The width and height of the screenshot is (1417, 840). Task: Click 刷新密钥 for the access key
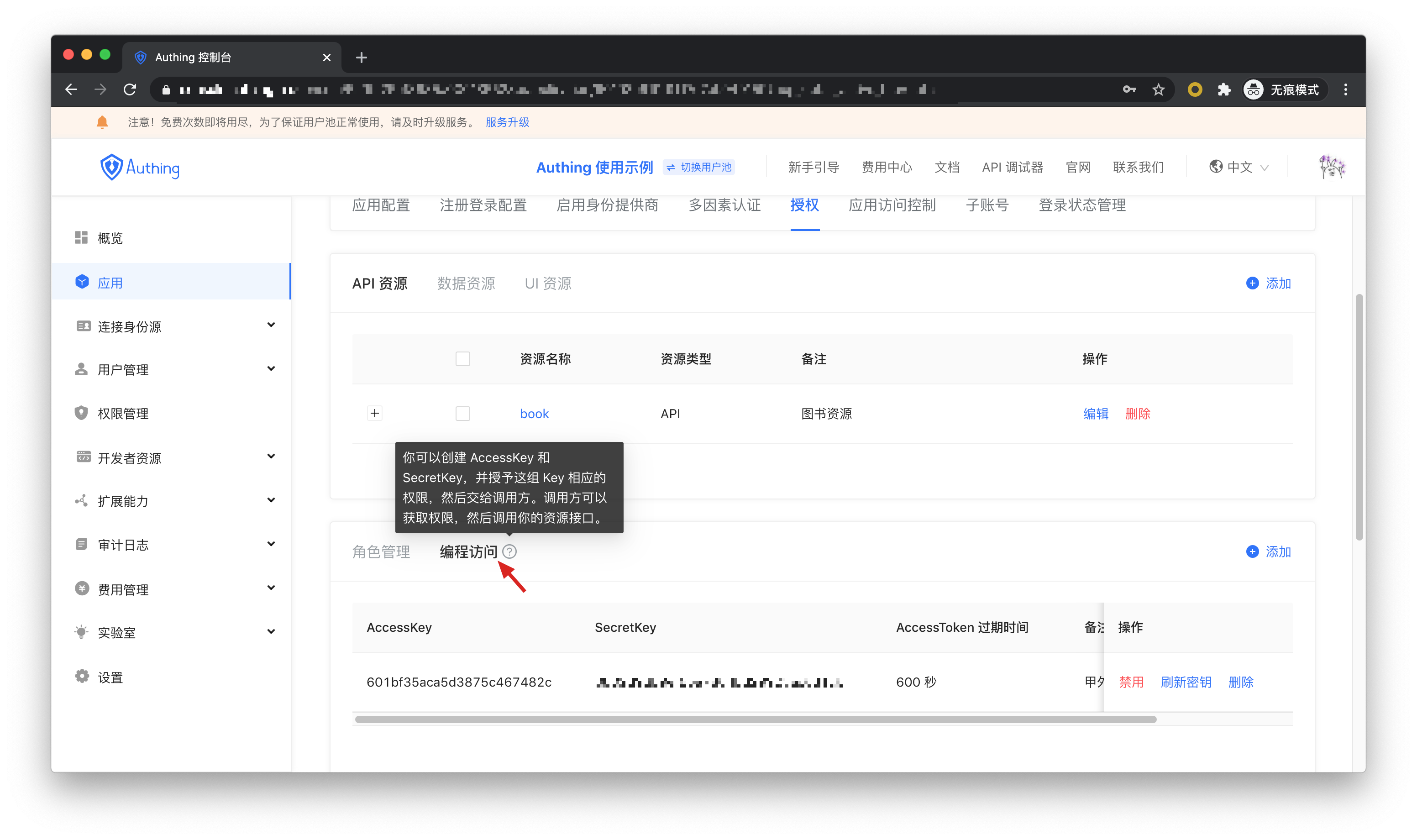pyautogui.click(x=1186, y=682)
